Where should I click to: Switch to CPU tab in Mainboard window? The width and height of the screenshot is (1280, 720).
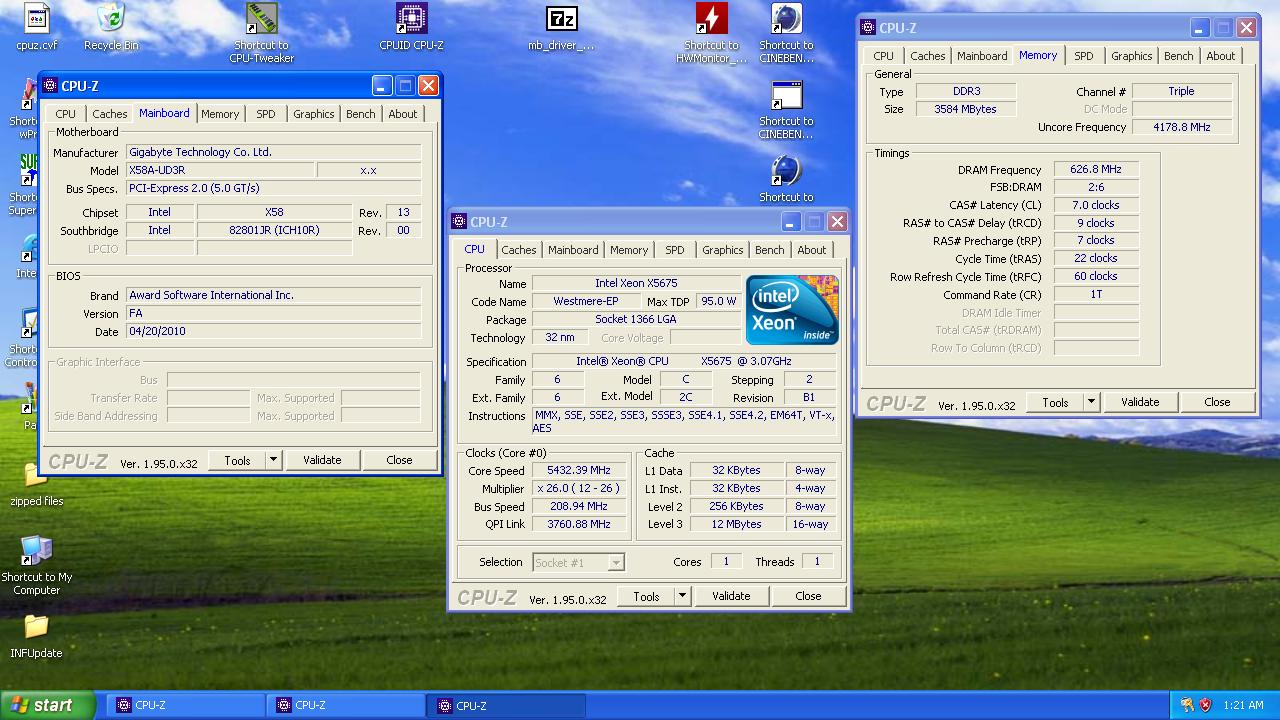(x=66, y=114)
